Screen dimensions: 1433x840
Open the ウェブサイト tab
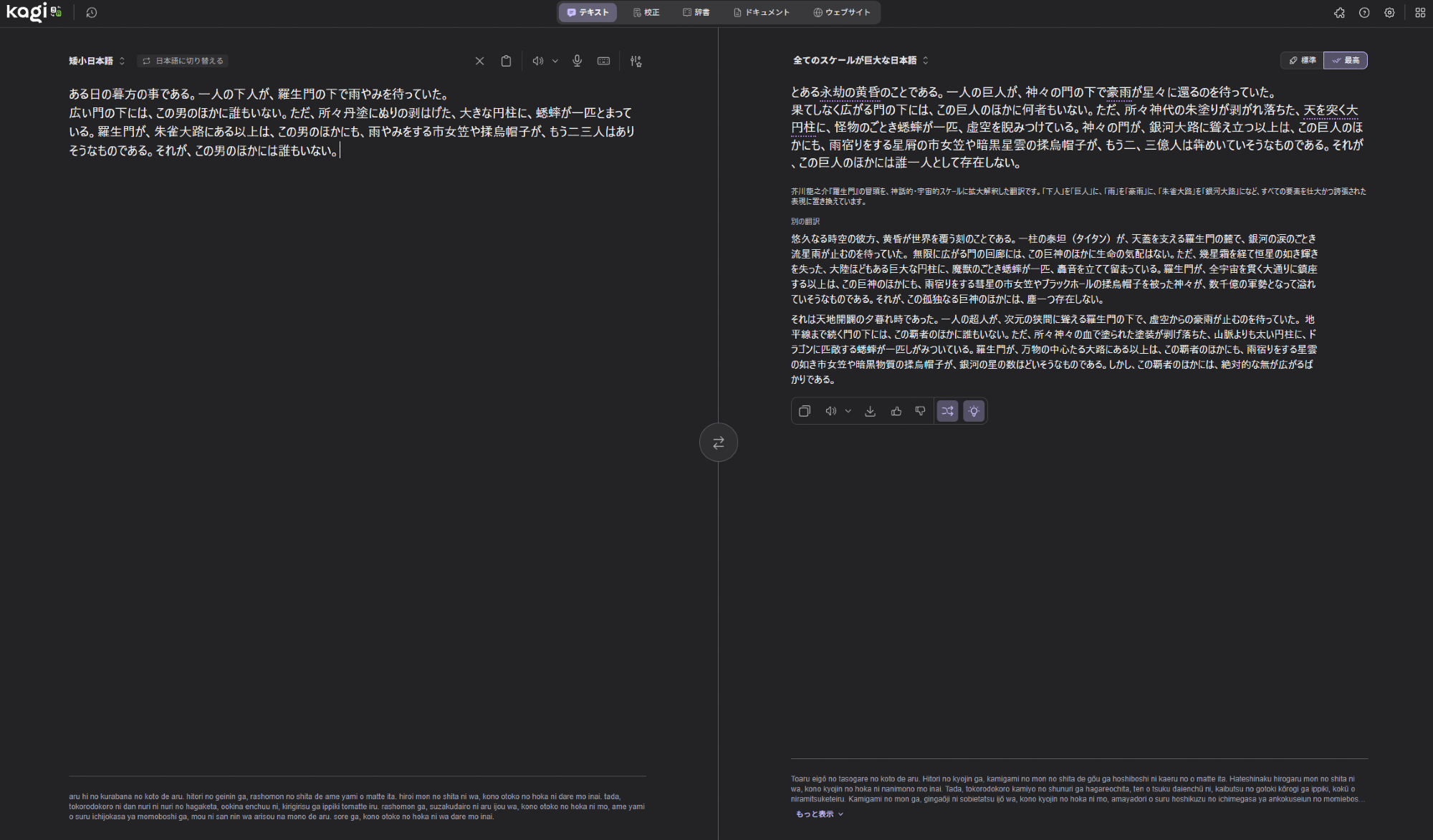(841, 12)
